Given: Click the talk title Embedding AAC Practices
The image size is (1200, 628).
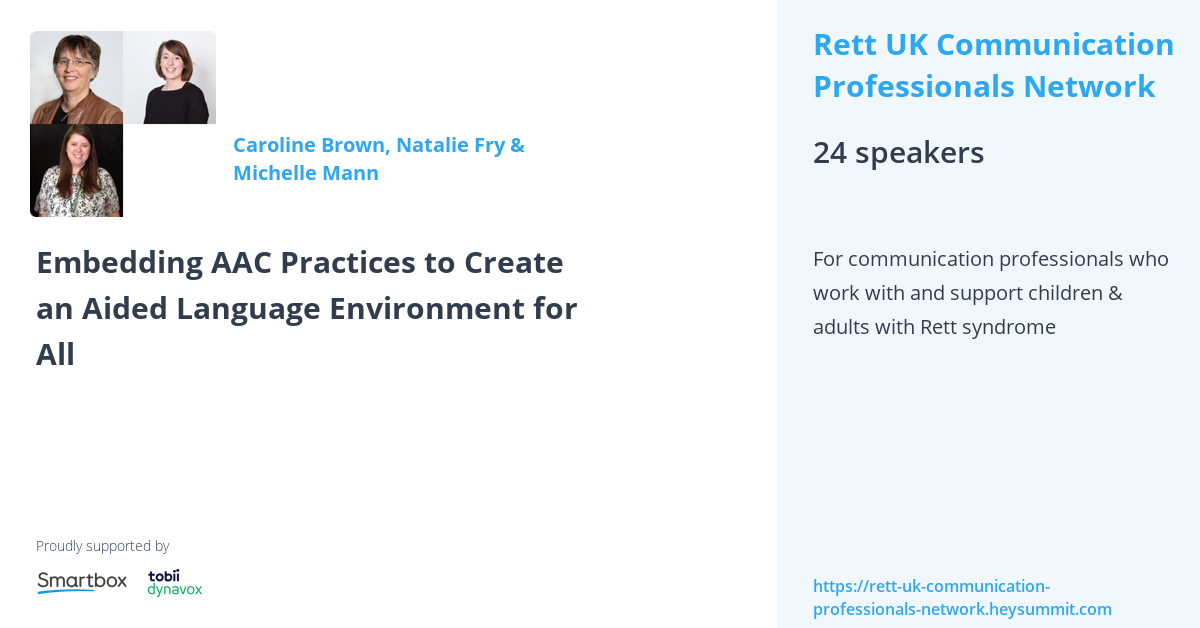Looking at the screenshot, I should click(x=307, y=308).
